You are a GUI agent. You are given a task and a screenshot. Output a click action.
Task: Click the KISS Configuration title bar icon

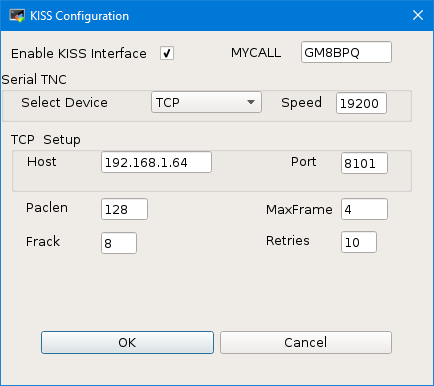pyautogui.click(x=17, y=16)
